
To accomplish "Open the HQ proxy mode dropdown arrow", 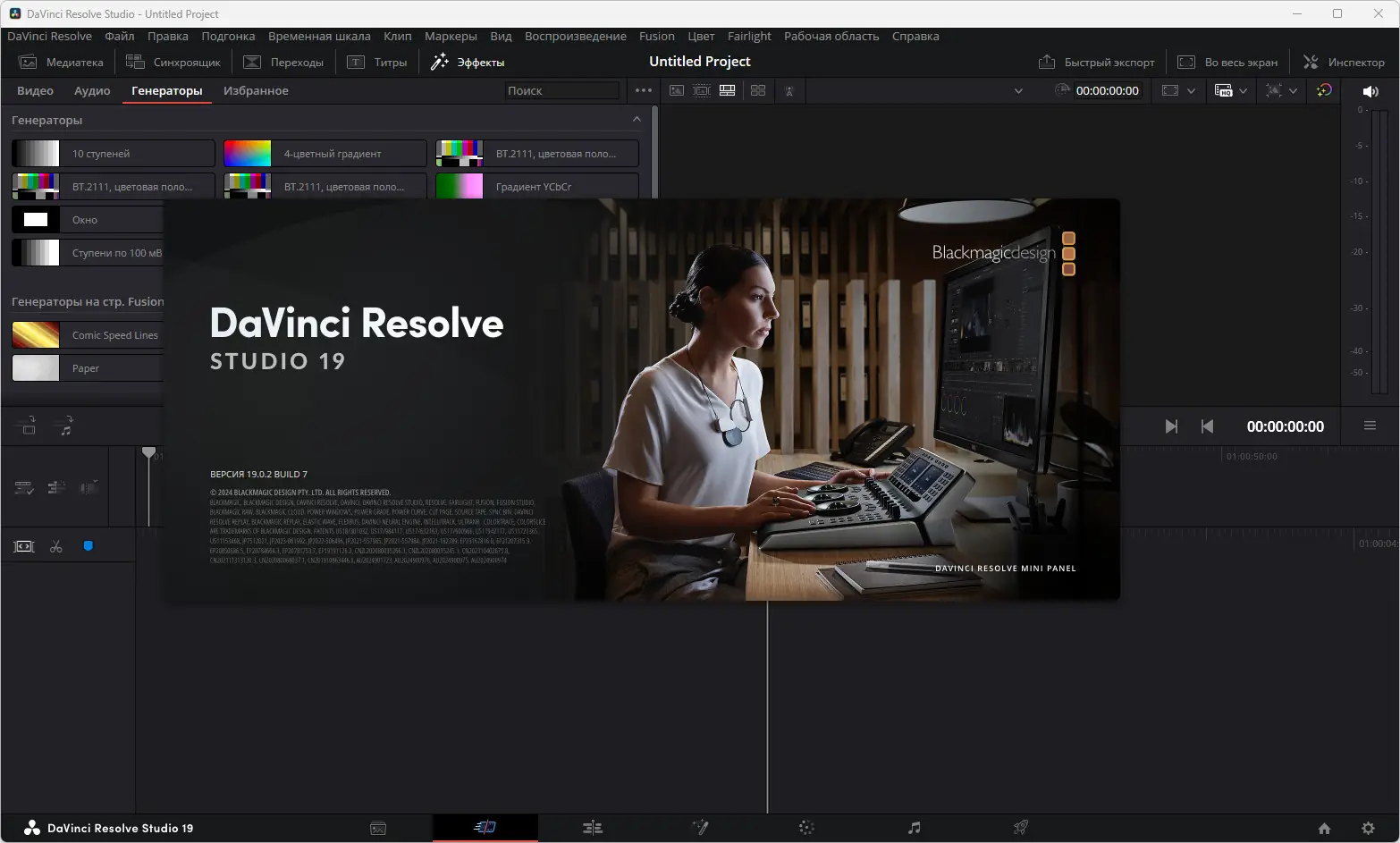I will (1243, 91).
